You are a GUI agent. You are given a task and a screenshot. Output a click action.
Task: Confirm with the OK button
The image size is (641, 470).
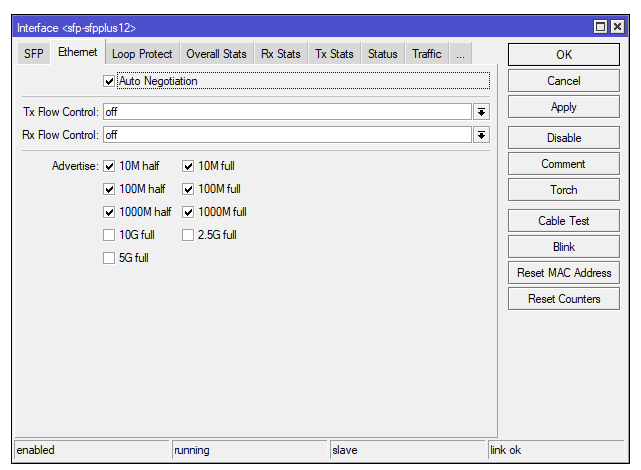pyautogui.click(x=564, y=54)
